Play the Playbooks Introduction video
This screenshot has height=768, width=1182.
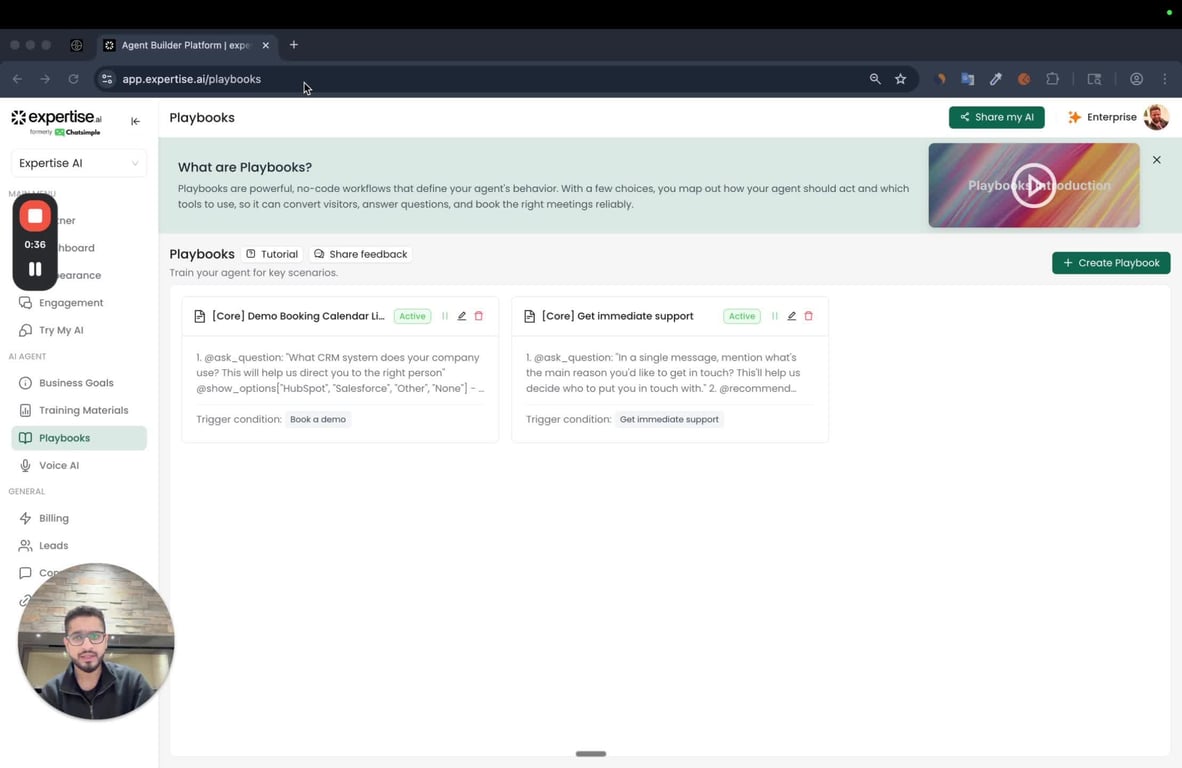click(x=1033, y=185)
